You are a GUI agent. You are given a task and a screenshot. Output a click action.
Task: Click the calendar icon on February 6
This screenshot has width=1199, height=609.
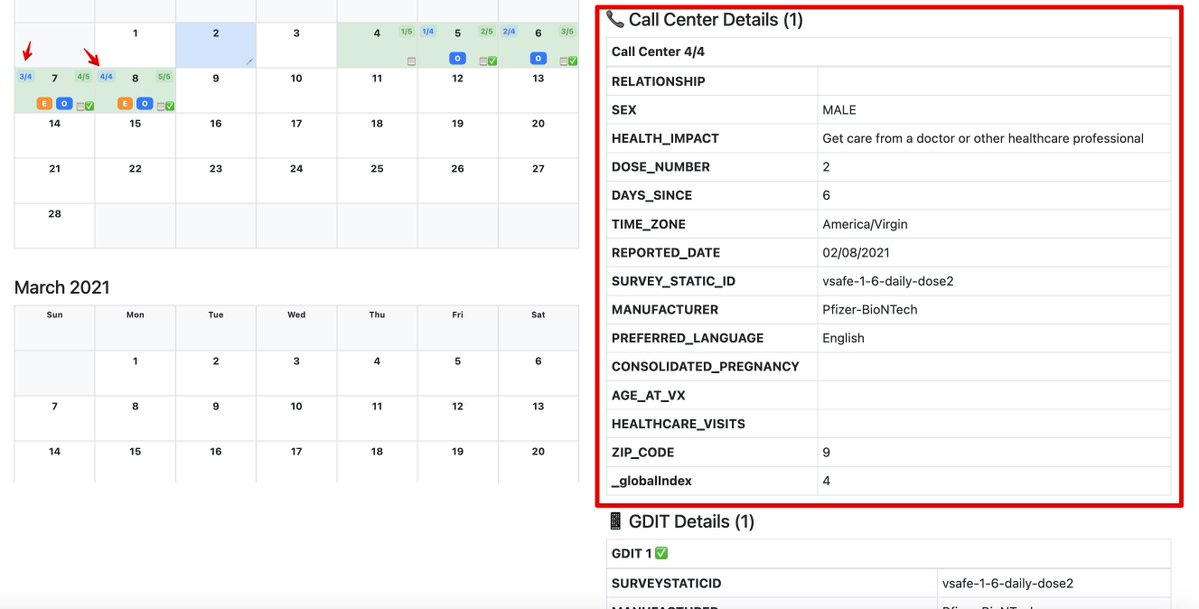[x=564, y=61]
